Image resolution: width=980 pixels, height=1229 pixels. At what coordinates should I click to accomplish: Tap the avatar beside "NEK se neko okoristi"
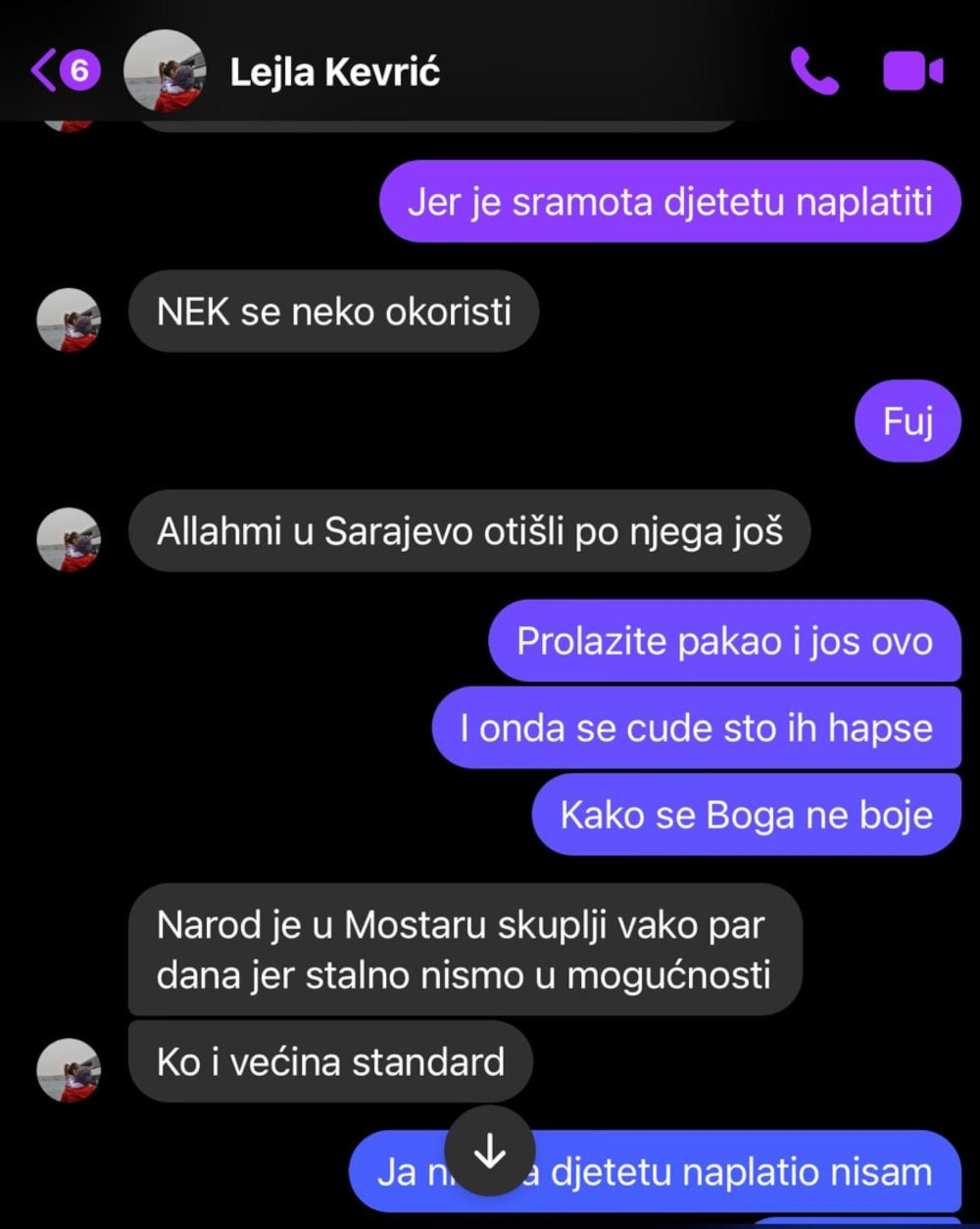click(x=69, y=320)
